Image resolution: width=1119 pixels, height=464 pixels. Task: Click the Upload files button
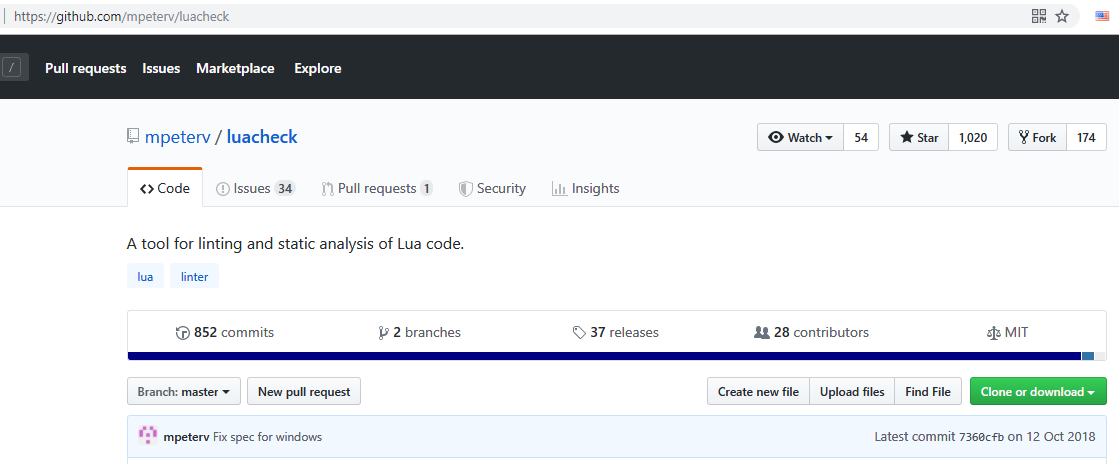pos(852,391)
